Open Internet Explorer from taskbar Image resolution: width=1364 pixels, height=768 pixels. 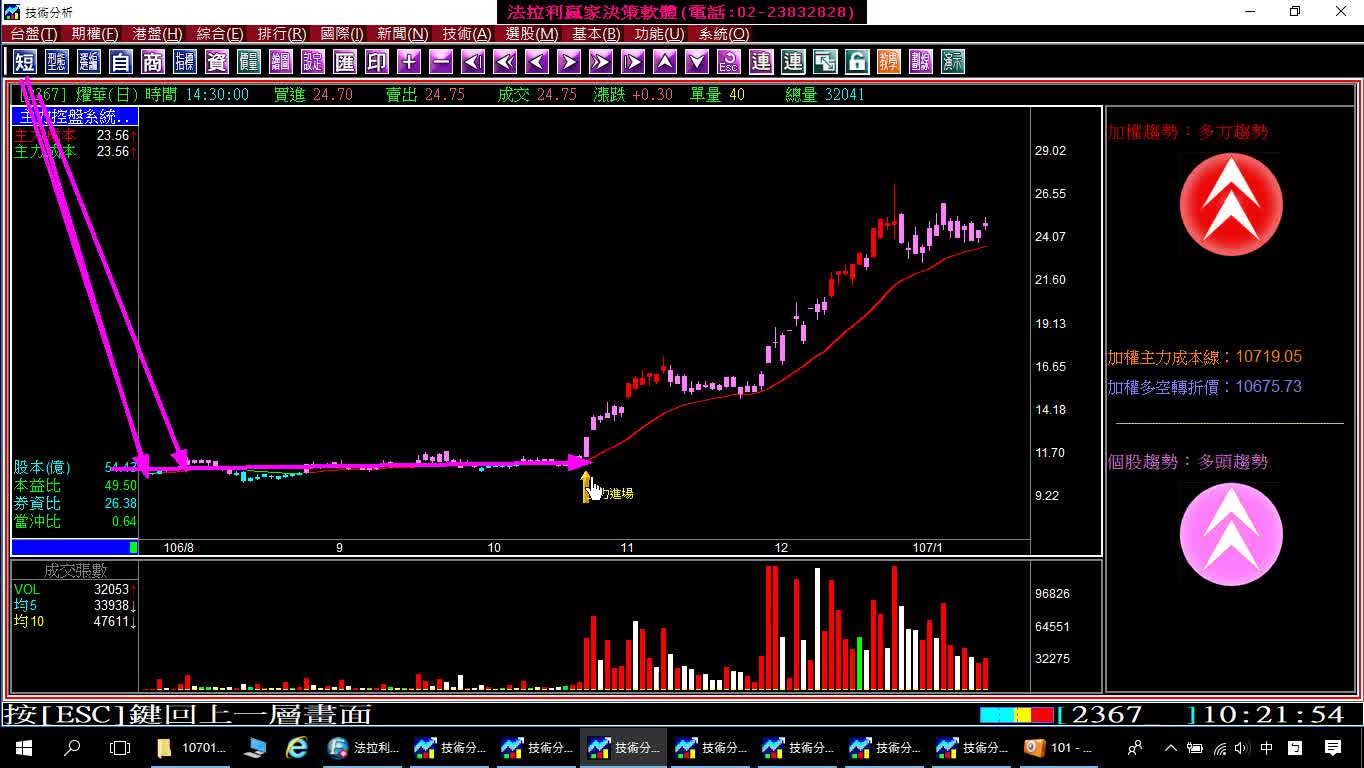[x=297, y=748]
